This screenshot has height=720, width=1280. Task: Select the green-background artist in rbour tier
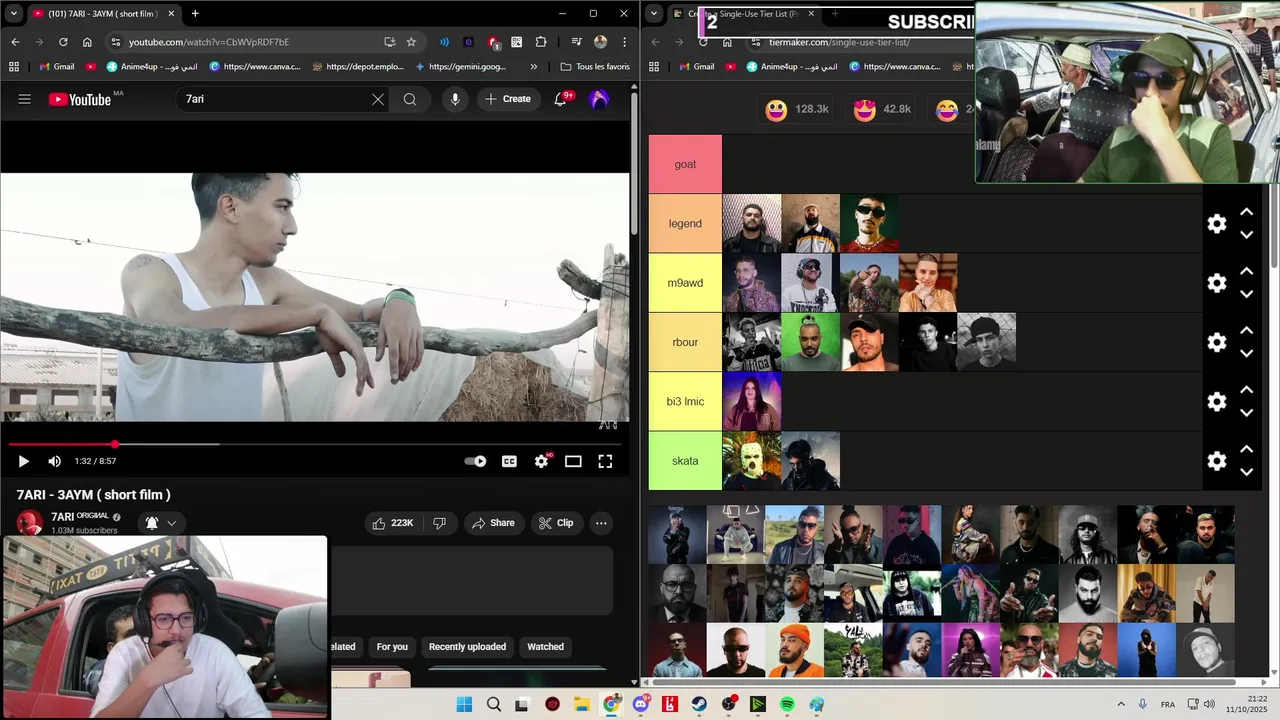coord(811,342)
